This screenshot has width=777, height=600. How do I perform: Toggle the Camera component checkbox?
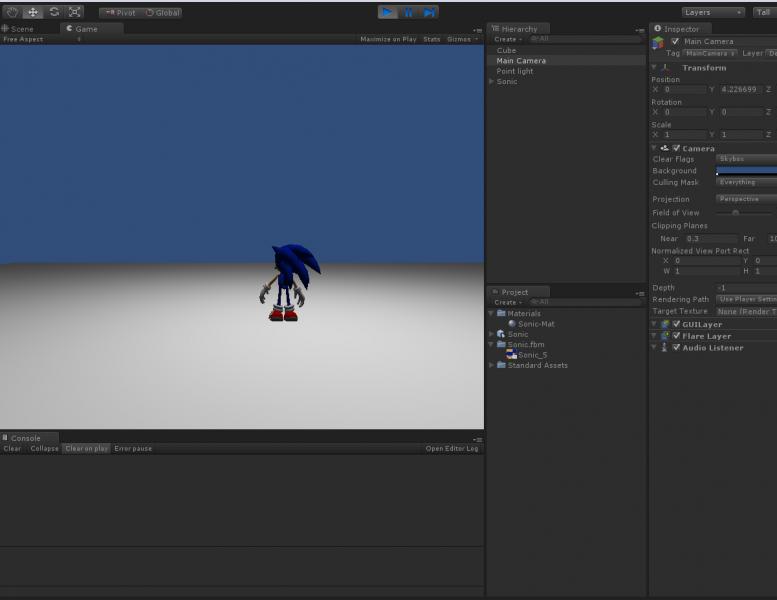pos(676,148)
